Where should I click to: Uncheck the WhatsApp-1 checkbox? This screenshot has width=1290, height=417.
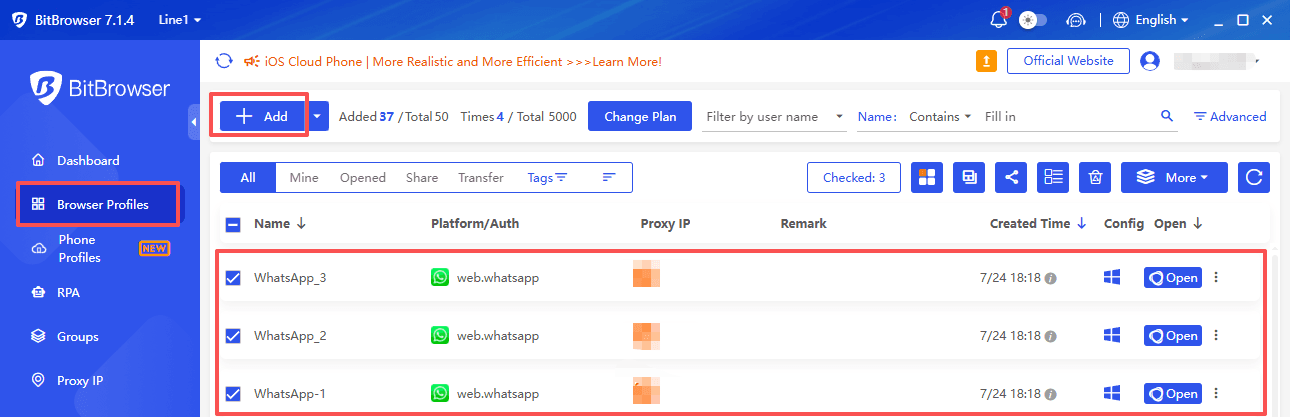pos(233,394)
